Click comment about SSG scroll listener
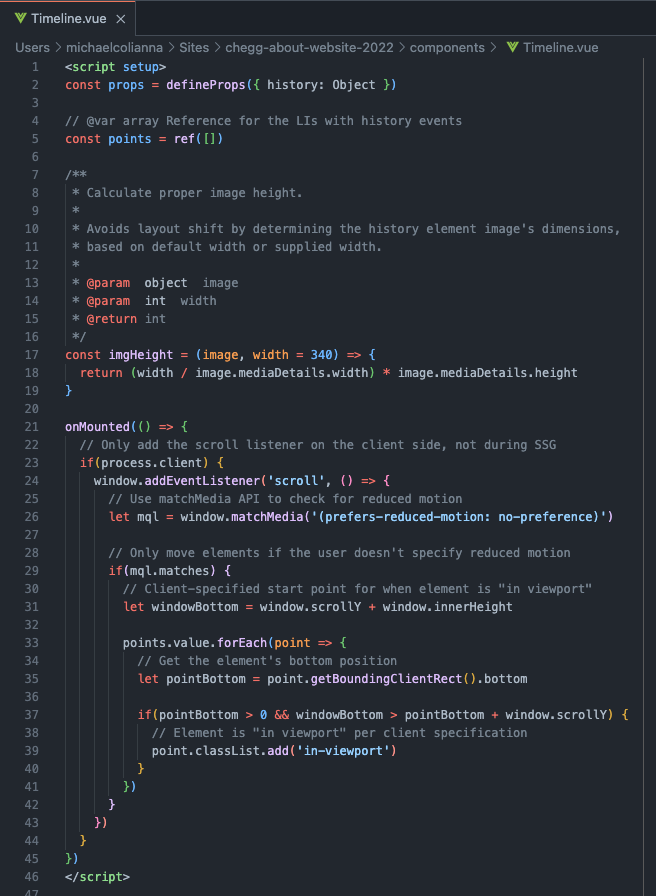 click(318, 445)
